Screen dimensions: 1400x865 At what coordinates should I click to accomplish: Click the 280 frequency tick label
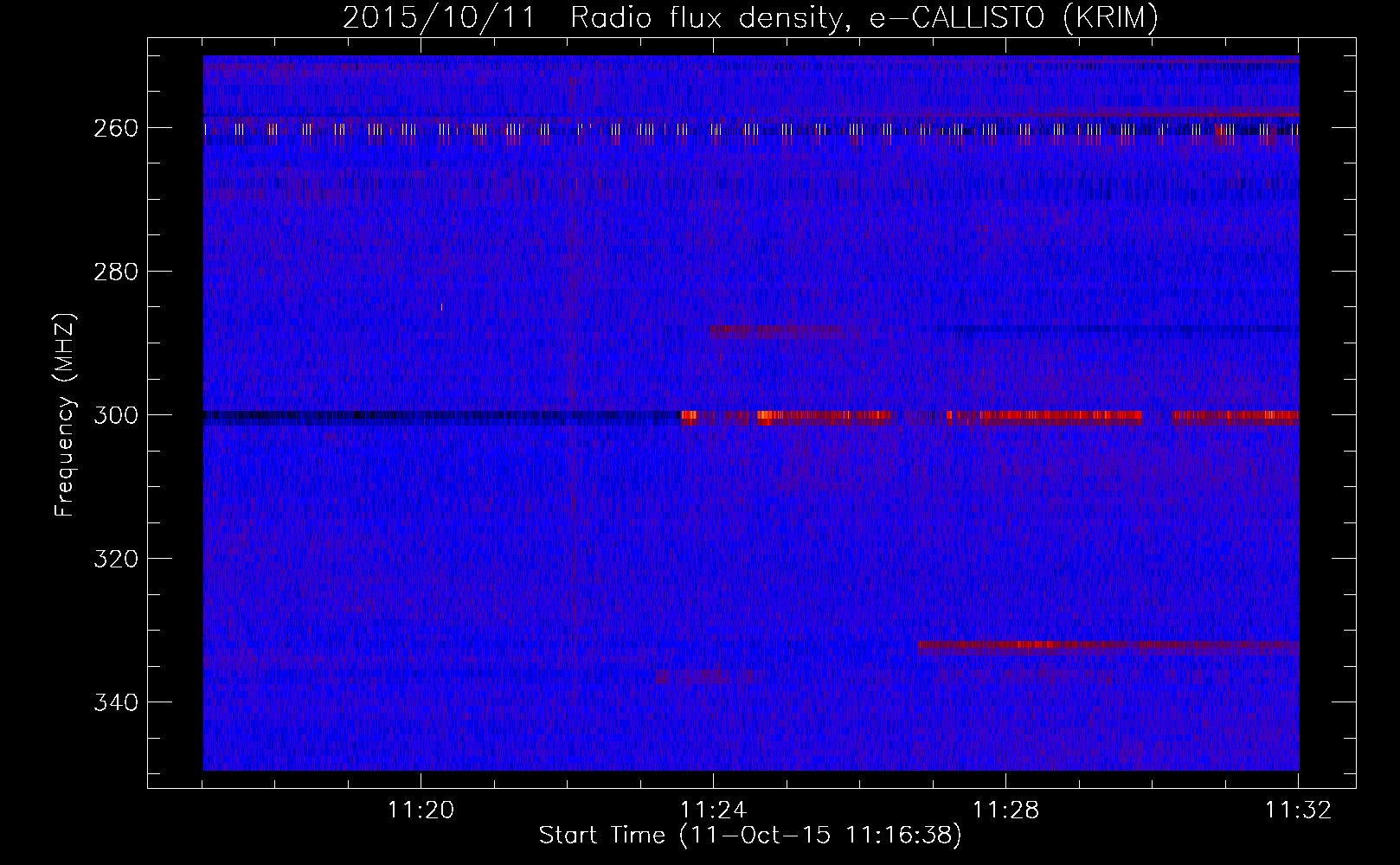click(115, 272)
